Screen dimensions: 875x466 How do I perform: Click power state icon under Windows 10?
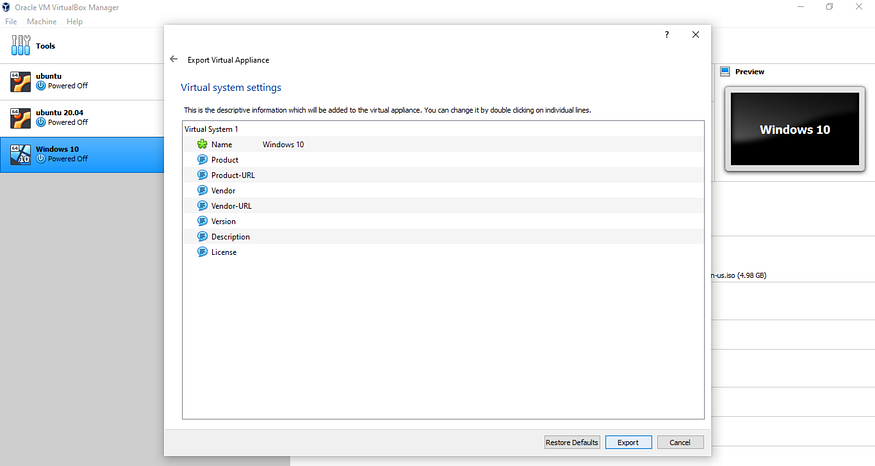(x=41, y=158)
